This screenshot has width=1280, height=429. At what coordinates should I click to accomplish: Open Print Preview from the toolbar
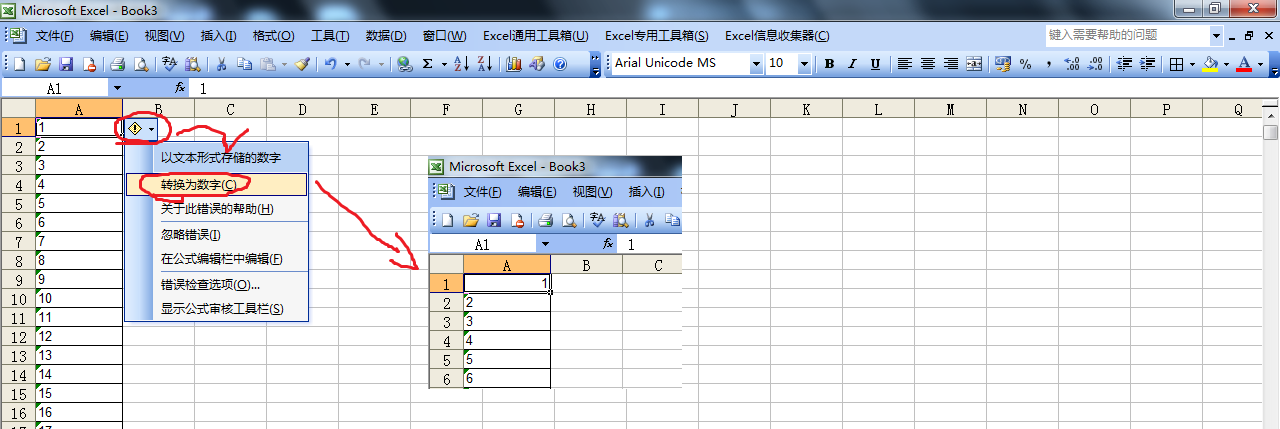(141, 64)
